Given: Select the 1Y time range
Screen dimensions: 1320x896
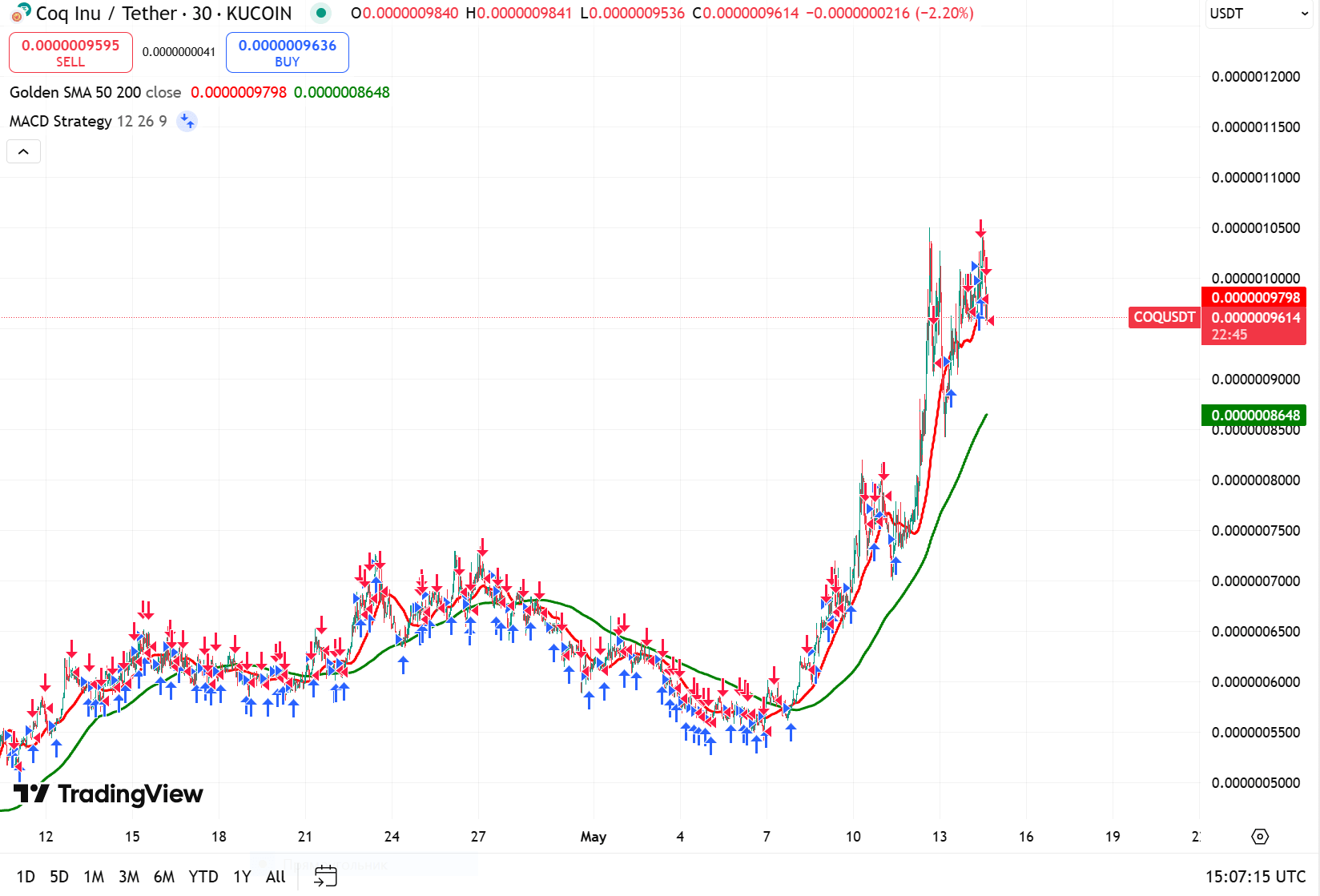Looking at the screenshot, I should click(x=242, y=877).
